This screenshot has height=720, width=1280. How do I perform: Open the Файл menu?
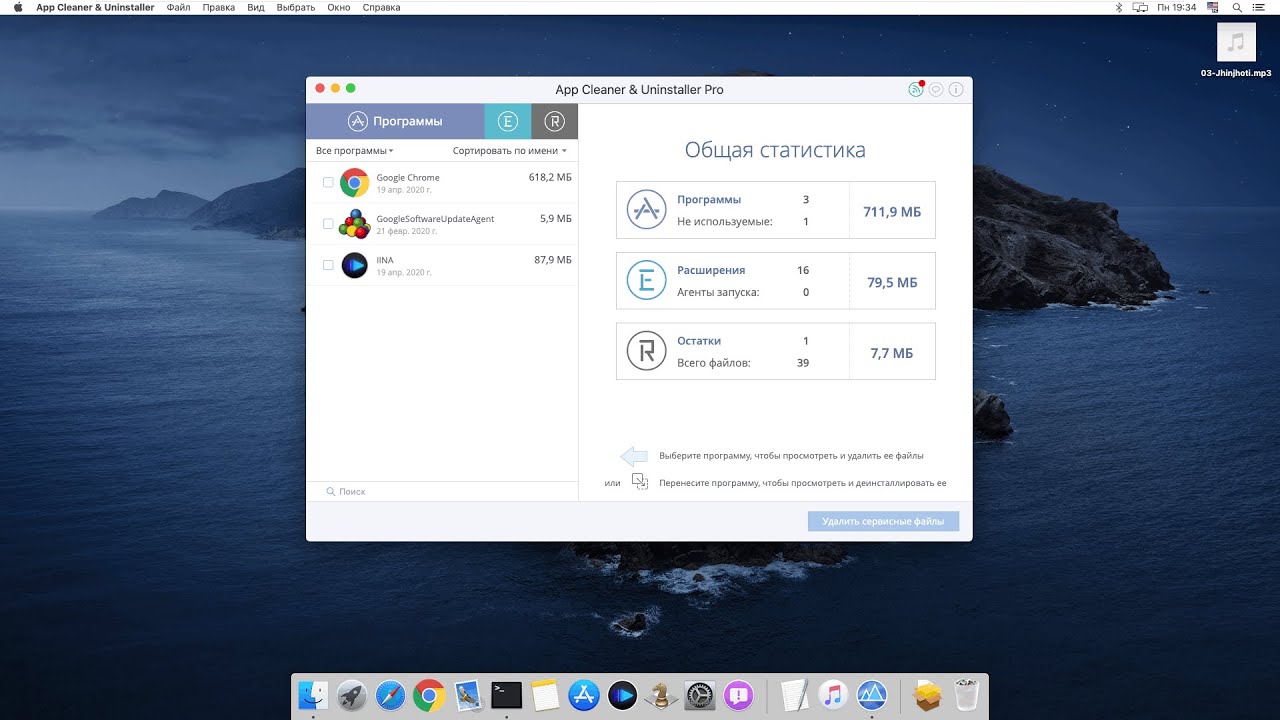pyautogui.click(x=179, y=7)
